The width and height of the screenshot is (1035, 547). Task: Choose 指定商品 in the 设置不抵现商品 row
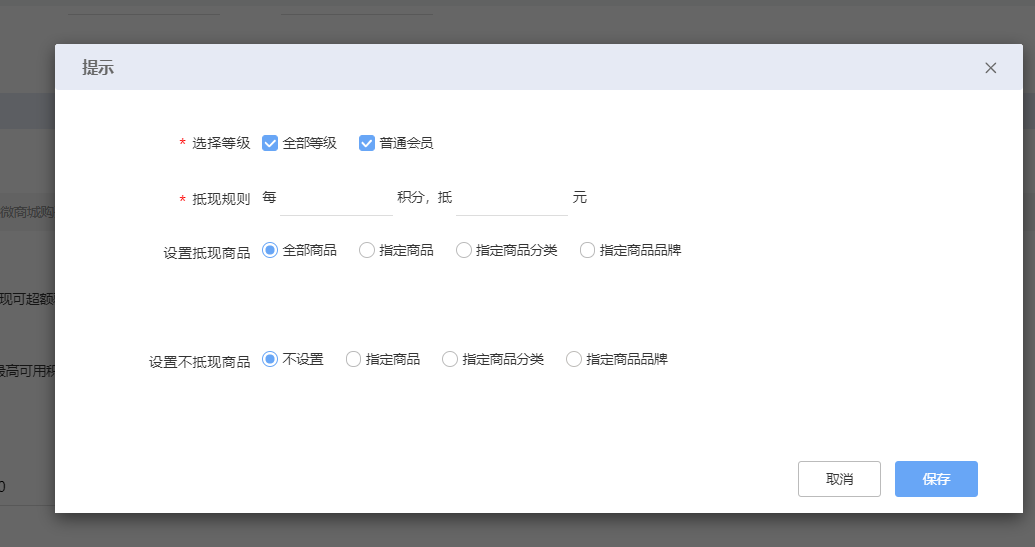353,359
